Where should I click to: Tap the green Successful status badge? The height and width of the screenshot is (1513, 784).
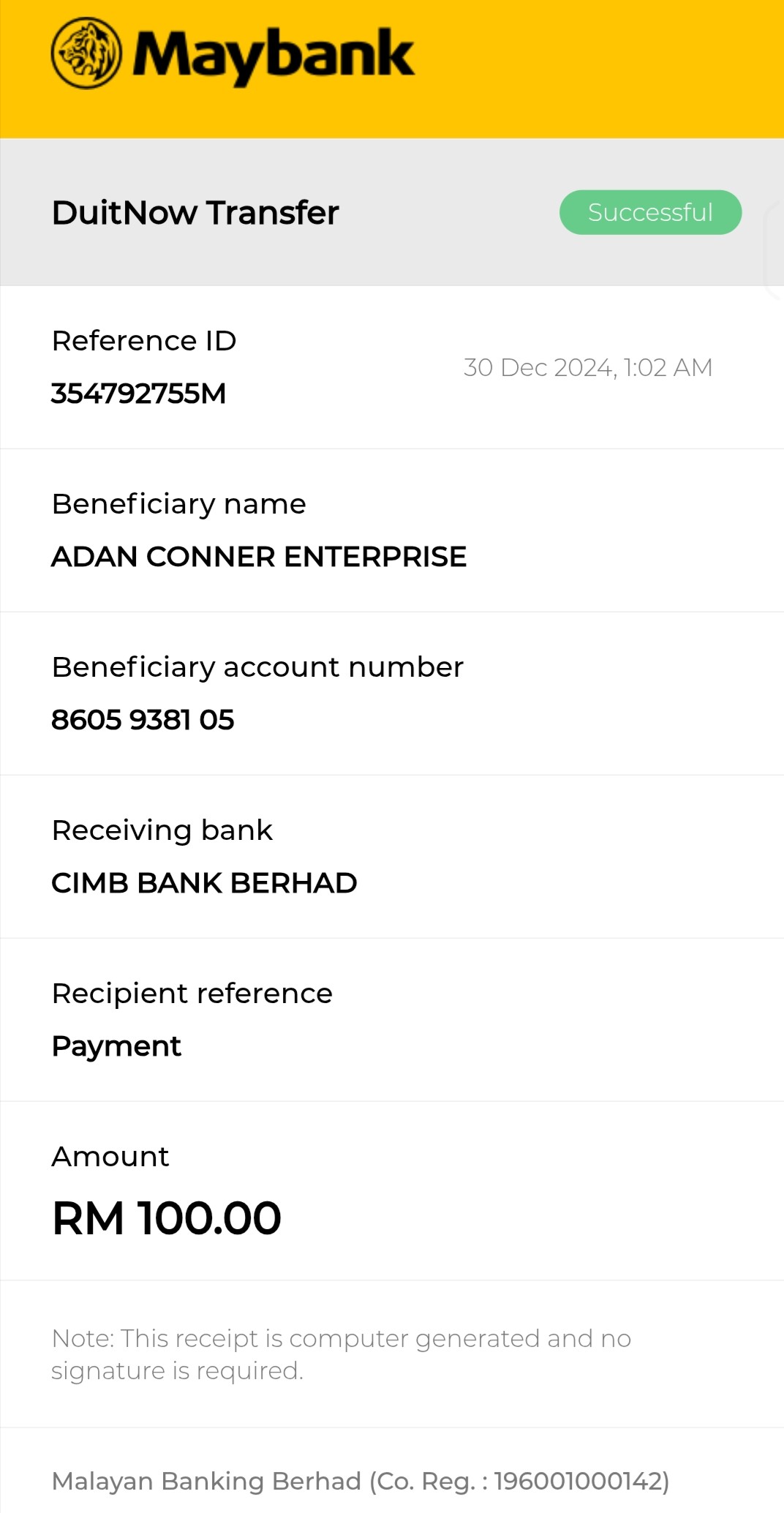coord(650,212)
